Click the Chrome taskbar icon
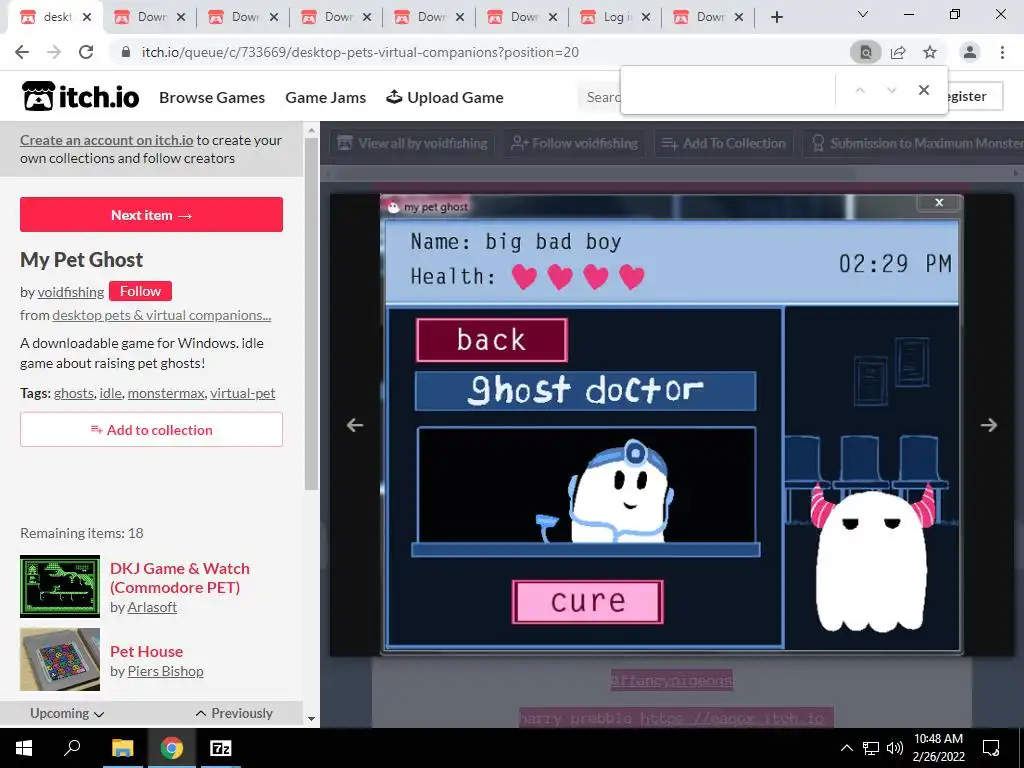Image resolution: width=1024 pixels, height=768 pixels. tap(172, 748)
